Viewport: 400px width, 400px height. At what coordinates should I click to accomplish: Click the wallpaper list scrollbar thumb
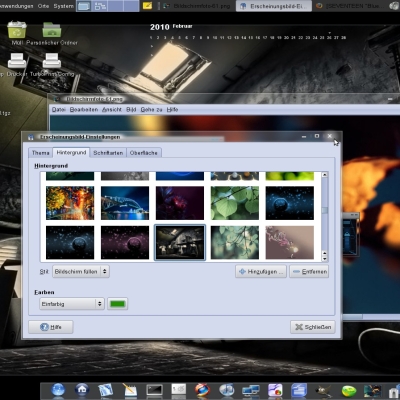click(x=324, y=210)
